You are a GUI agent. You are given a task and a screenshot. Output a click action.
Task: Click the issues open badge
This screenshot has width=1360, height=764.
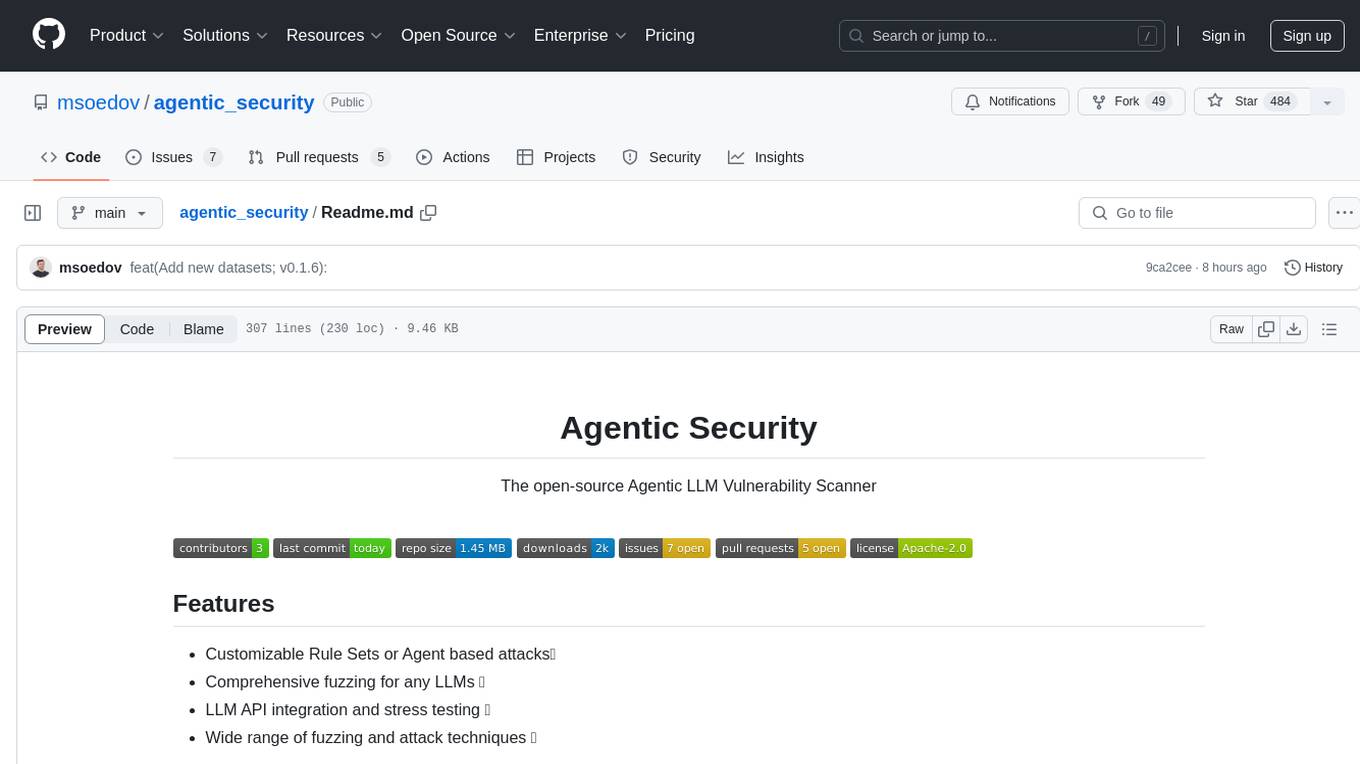click(x=665, y=548)
